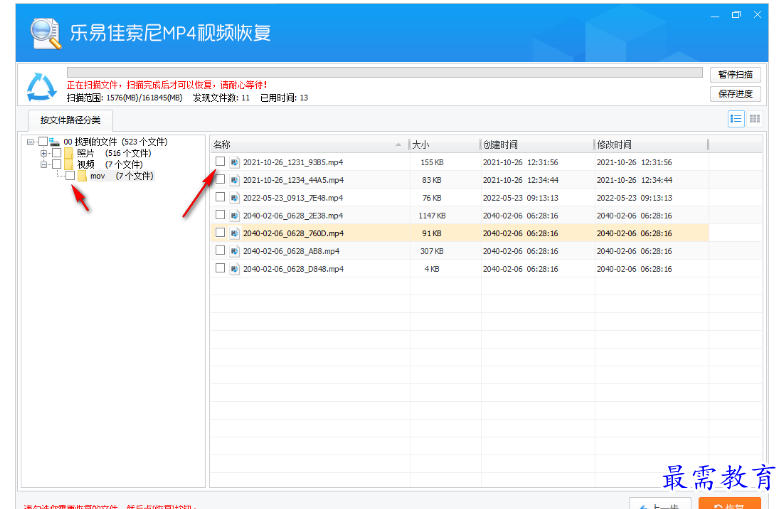Click creation time 2022-05-23 09:13:13
Screen dimensions: 784x509
tap(520, 198)
